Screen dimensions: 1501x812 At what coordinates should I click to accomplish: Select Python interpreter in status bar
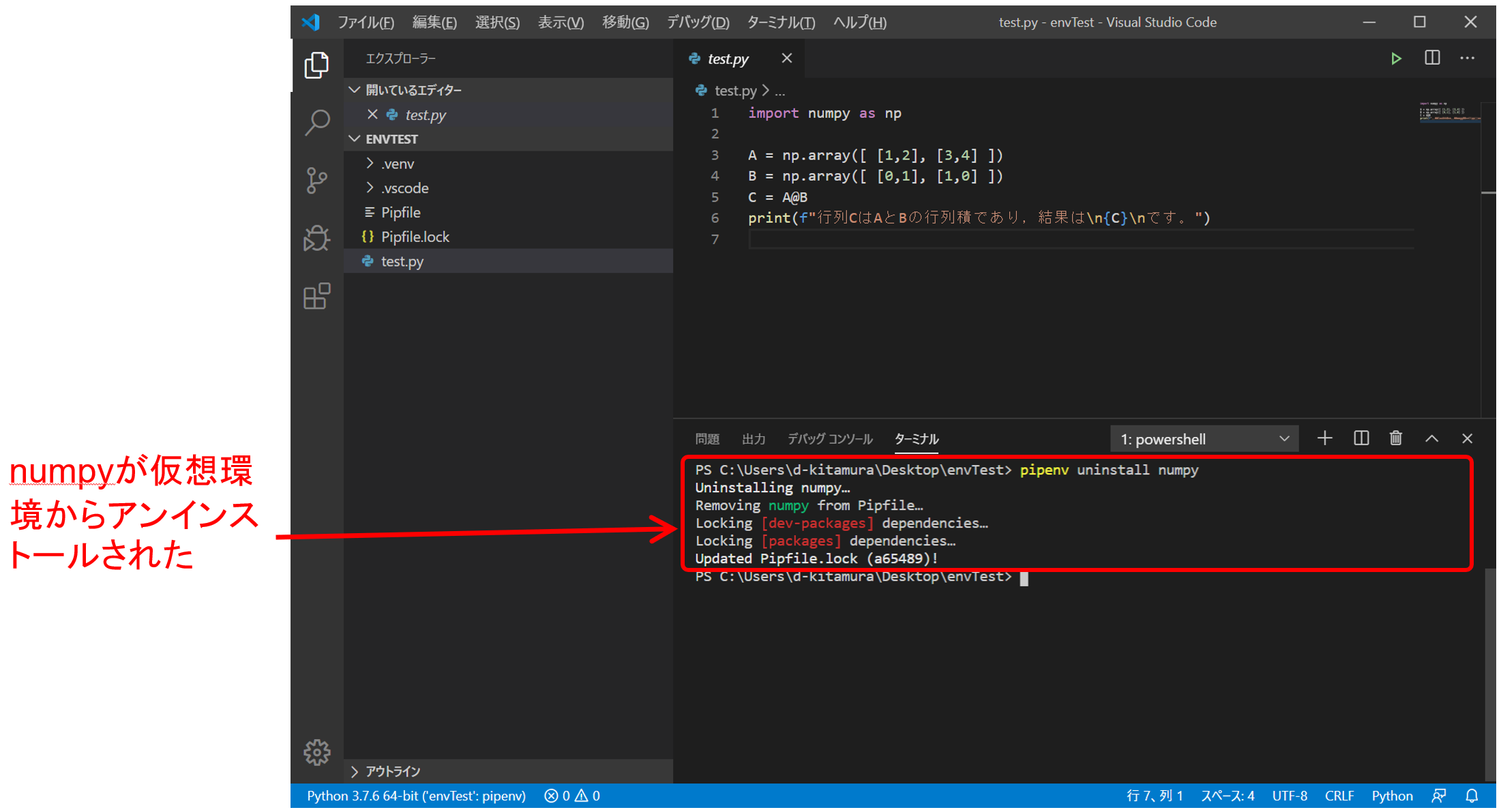tap(416, 796)
